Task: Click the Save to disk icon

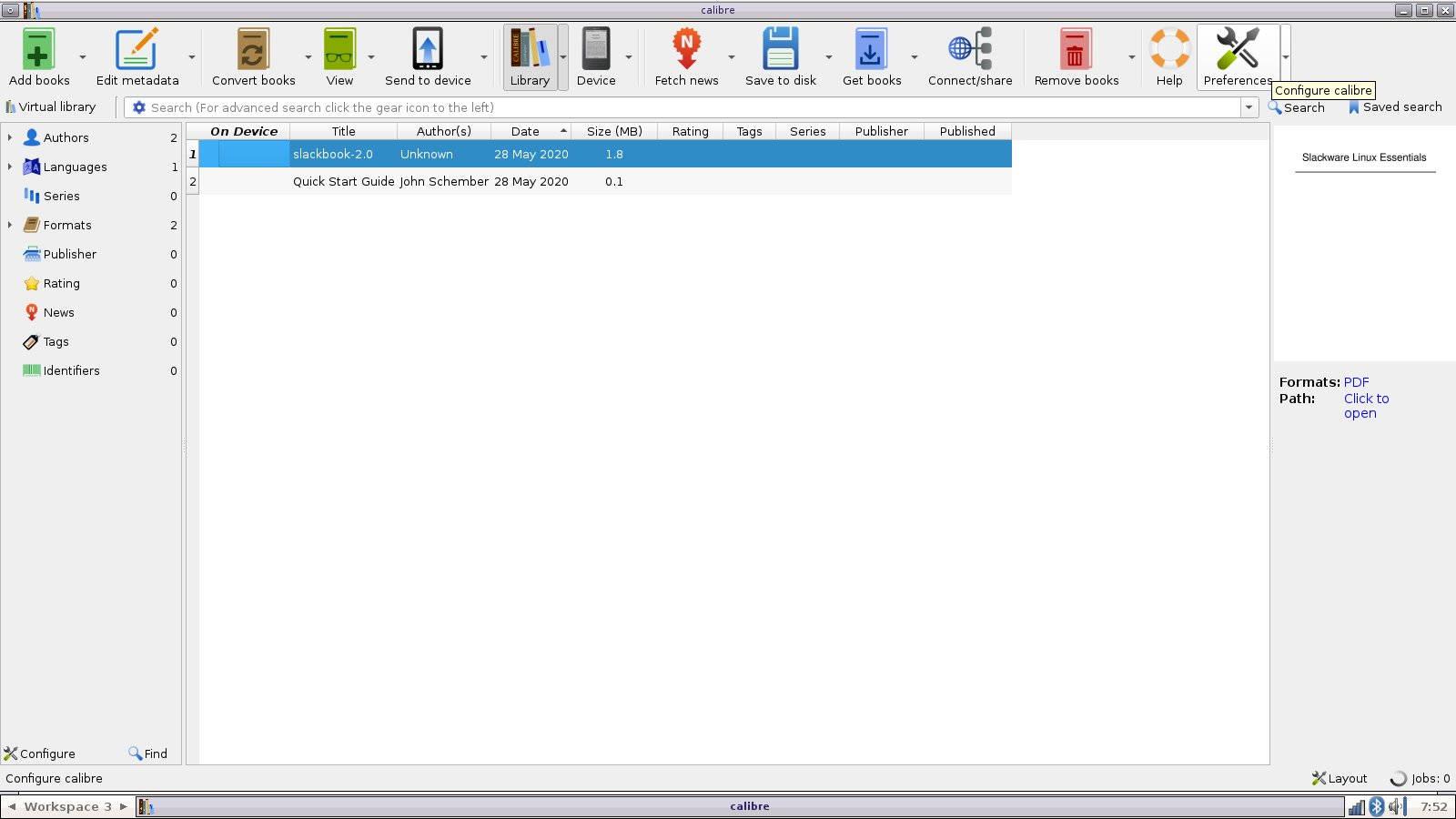Action: (780, 50)
